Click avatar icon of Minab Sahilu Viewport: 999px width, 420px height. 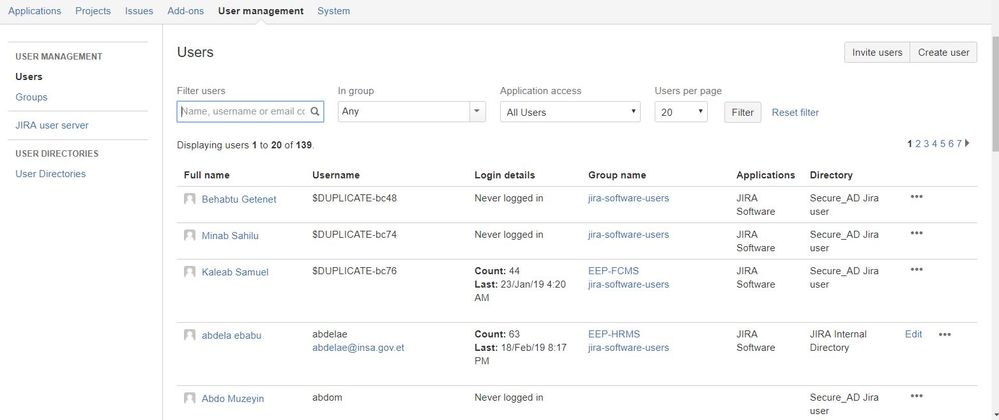tap(189, 235)
